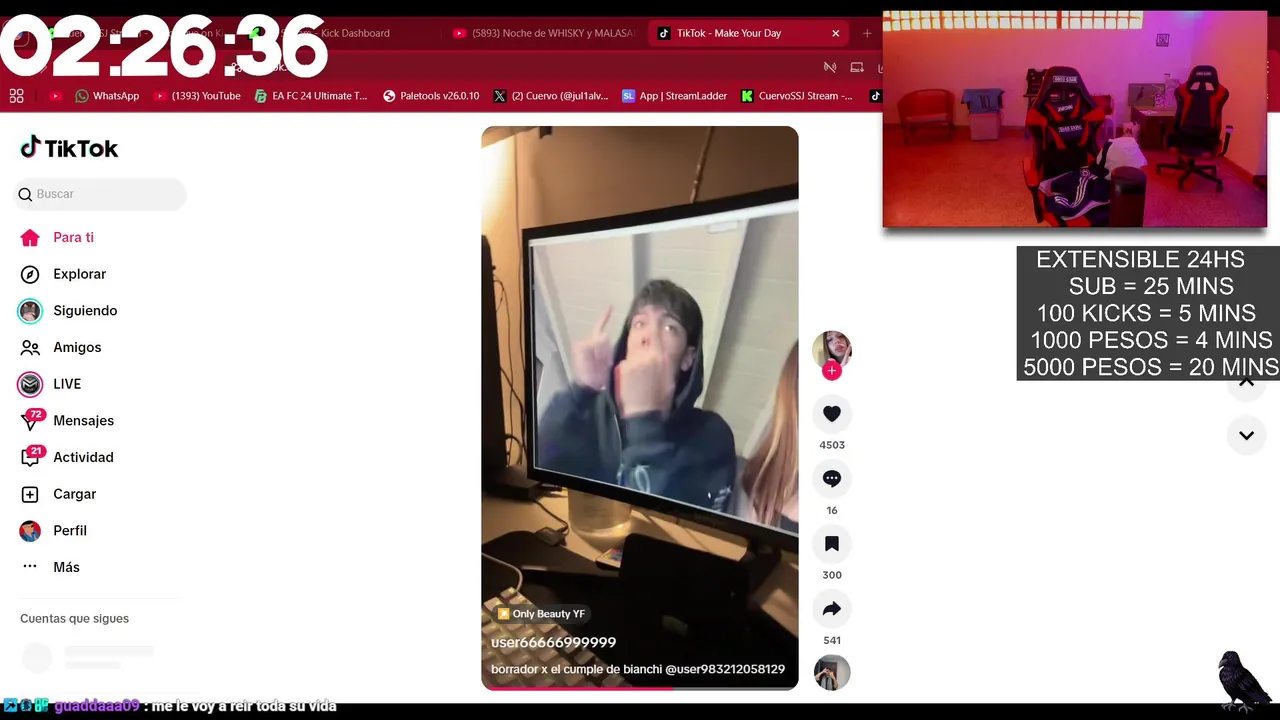Click the search magnifier icon
This screenshot has height=720, width=1280.
coord(25,194)
